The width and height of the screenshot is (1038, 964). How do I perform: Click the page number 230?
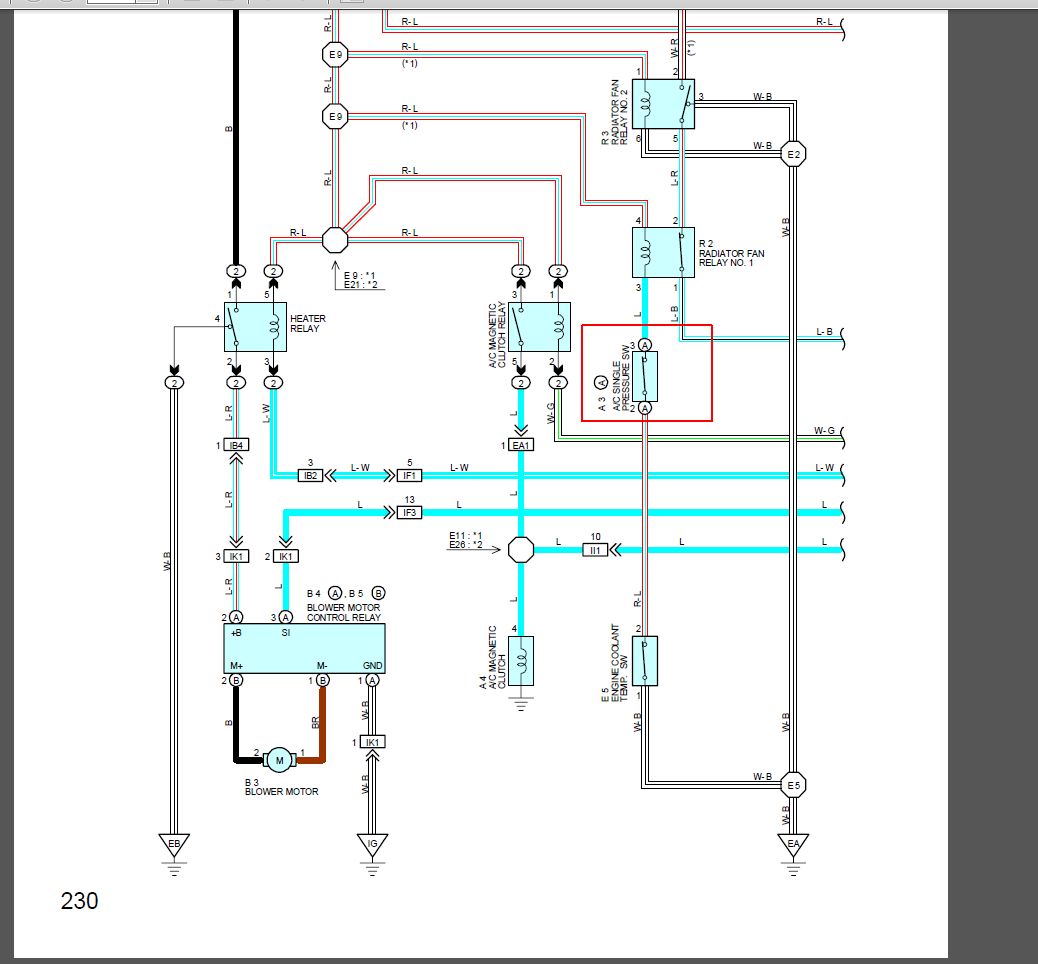click(80, 901)
